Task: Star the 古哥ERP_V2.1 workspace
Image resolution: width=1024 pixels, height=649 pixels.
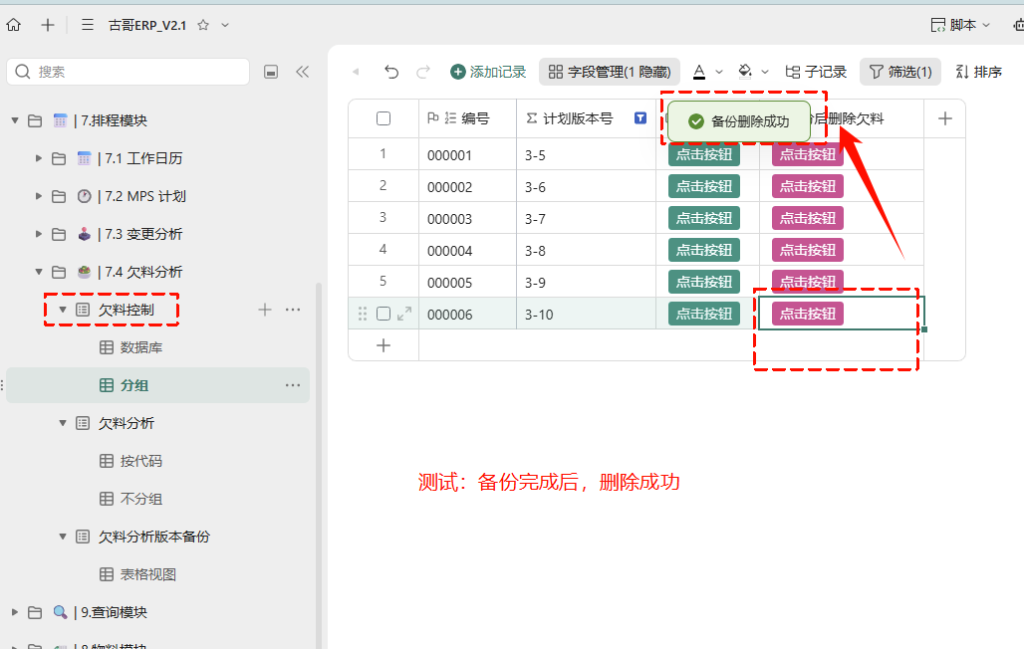Action: point(203,25)
